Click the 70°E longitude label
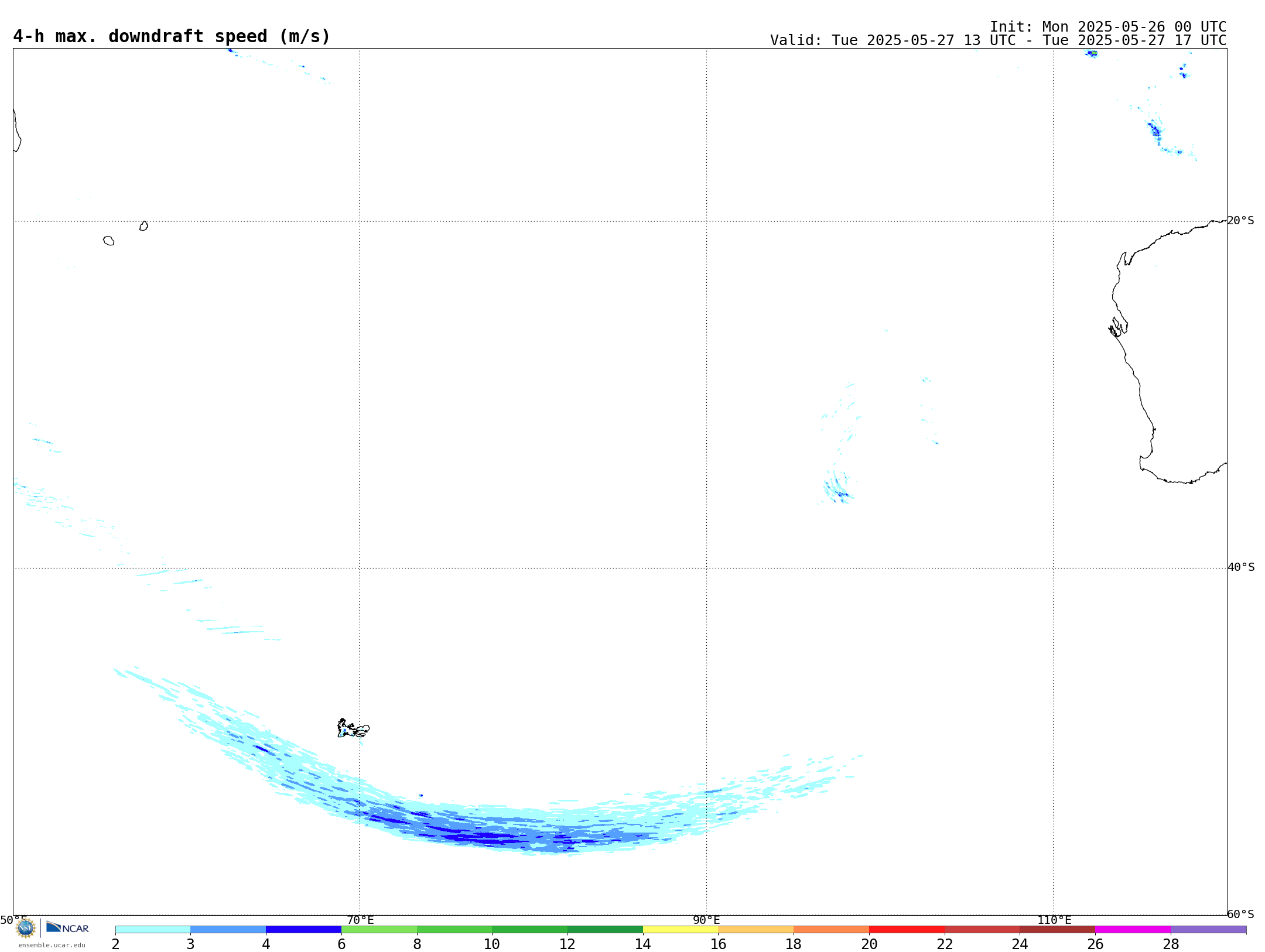The image size is (1265, 952). pyautogui.click(x=360, y=920)
